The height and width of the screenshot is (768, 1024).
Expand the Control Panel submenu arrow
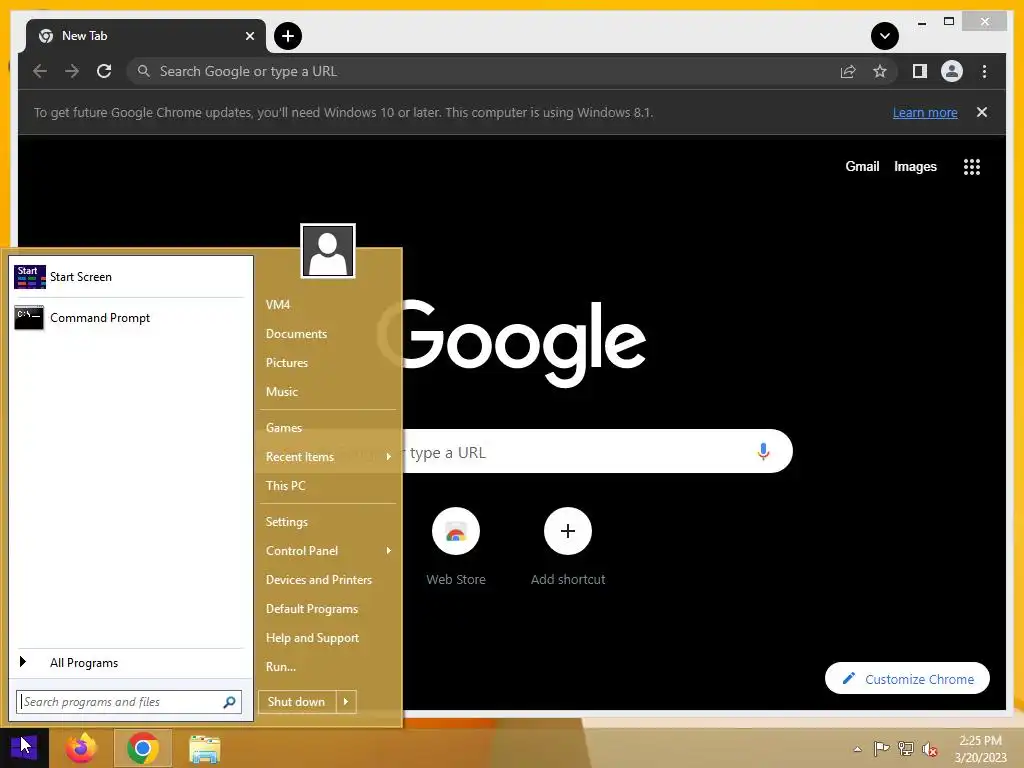click(x=389, y=551)
